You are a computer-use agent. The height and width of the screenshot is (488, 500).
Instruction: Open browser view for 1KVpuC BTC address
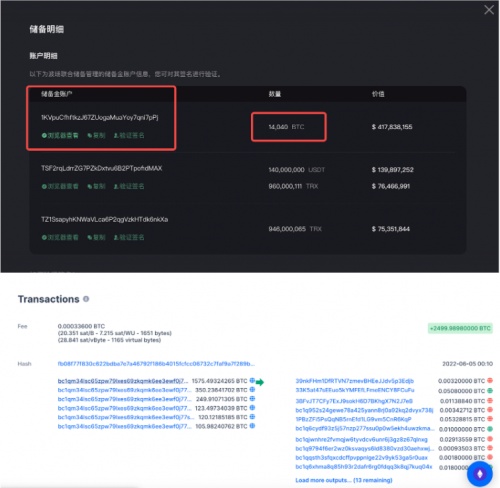(60, 135)
